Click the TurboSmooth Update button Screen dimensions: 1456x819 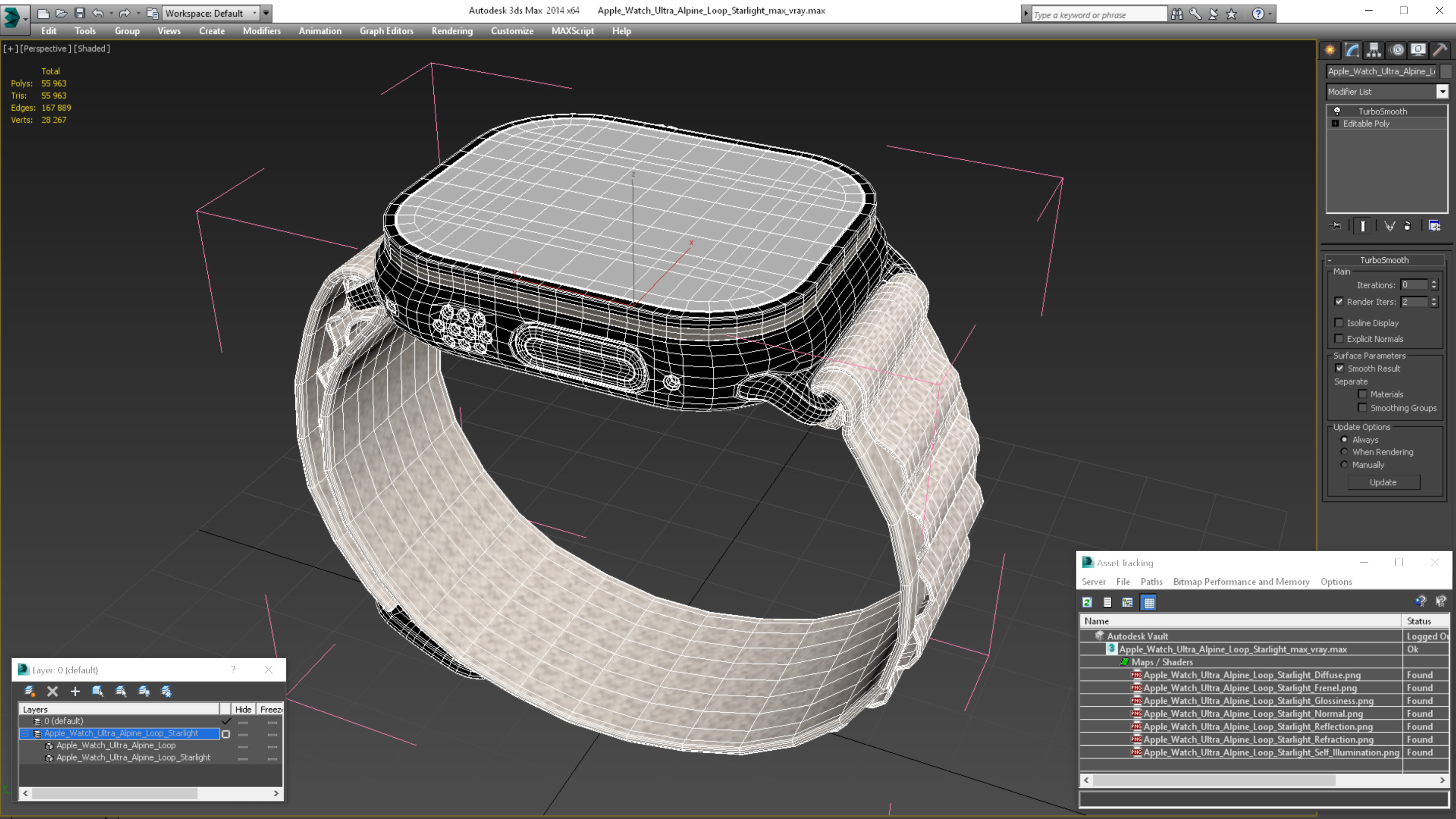(x=1383, y=482)
